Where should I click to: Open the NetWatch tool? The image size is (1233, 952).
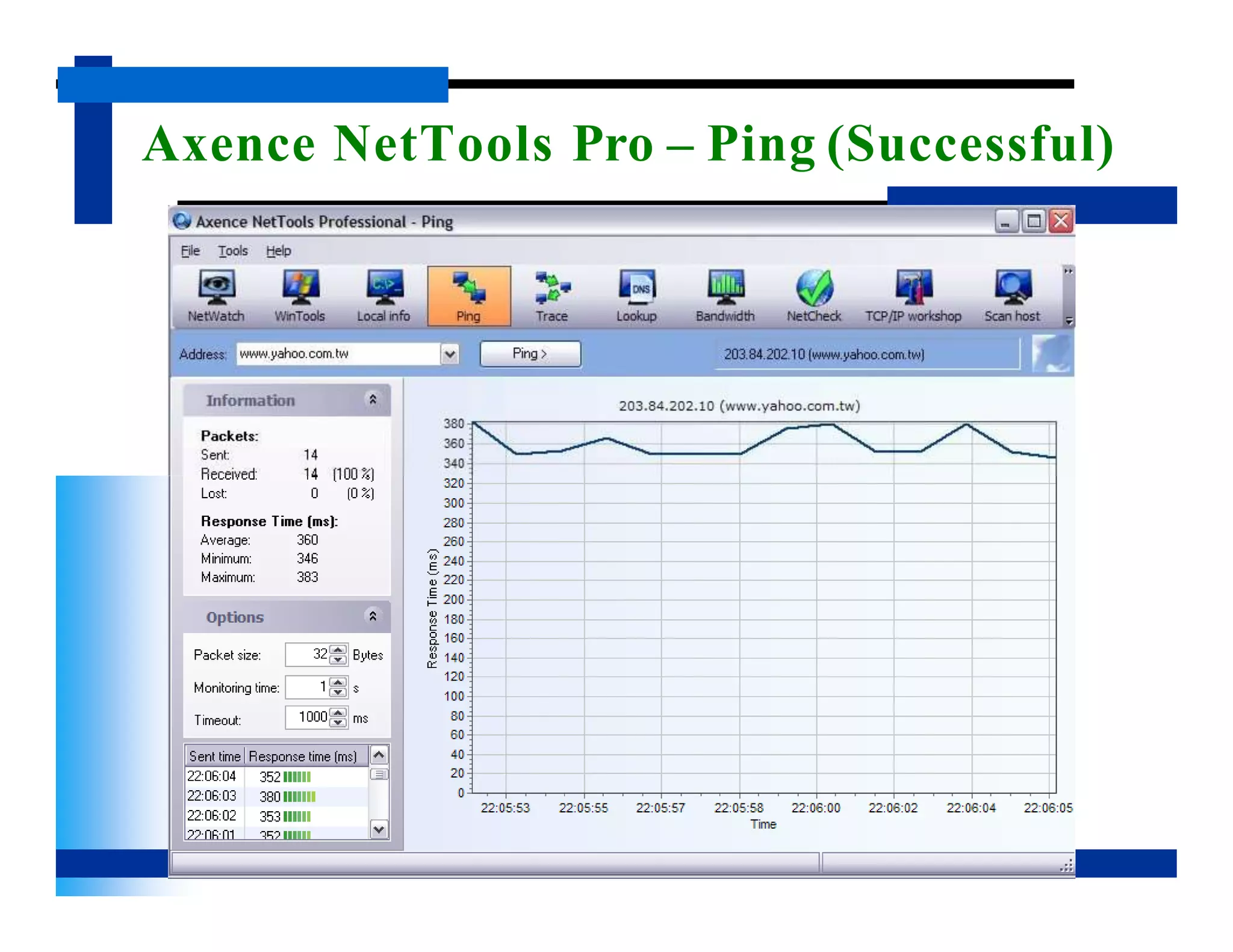[x=216, y=296]
